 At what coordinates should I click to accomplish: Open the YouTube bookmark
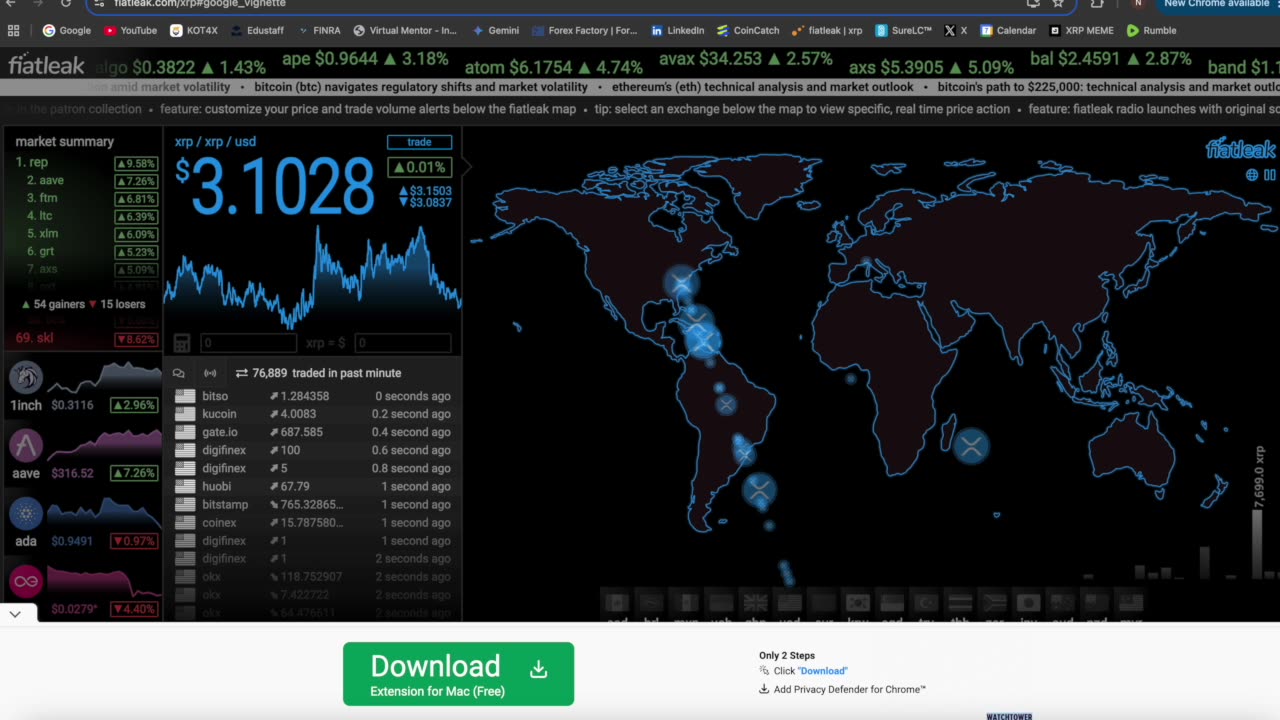coord(130,31)
